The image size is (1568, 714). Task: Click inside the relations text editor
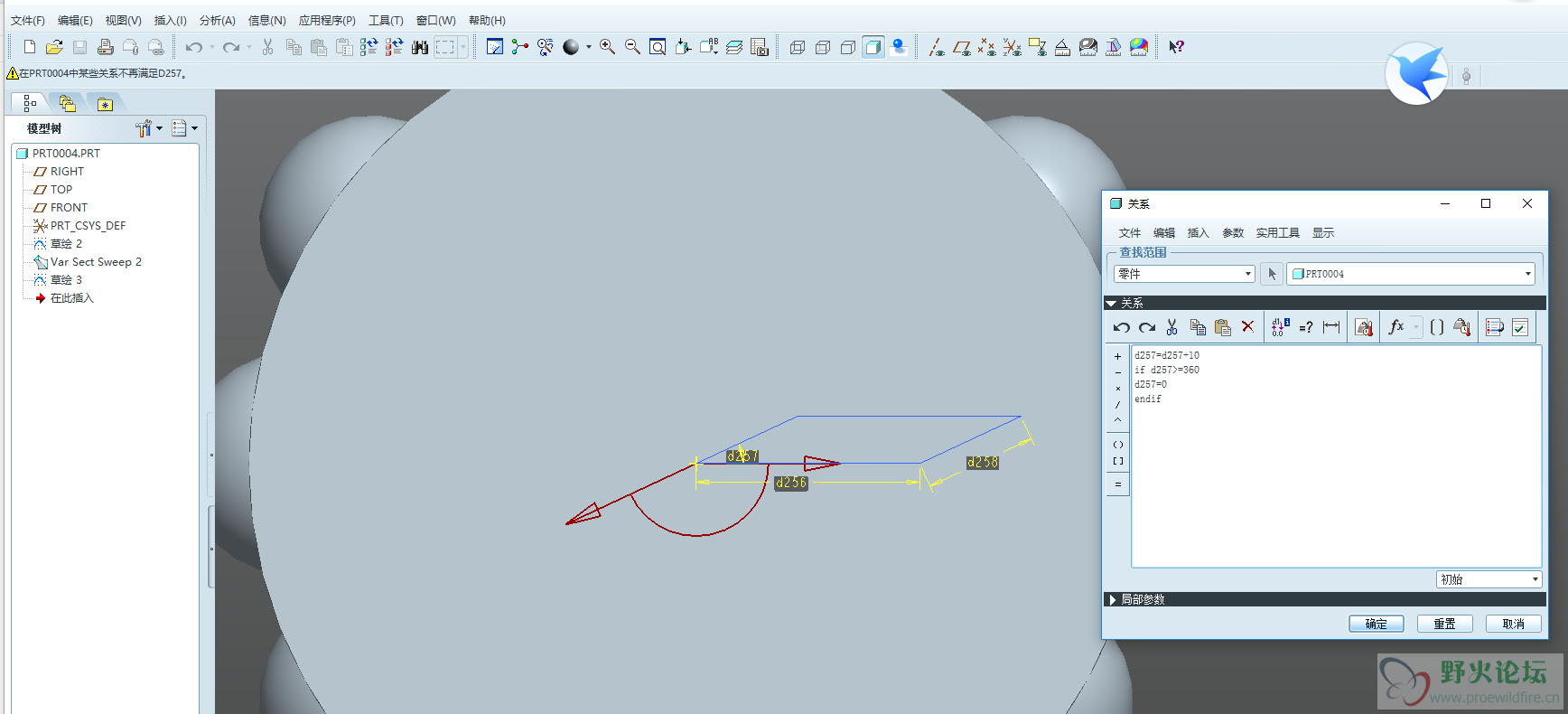(1336, 456)
